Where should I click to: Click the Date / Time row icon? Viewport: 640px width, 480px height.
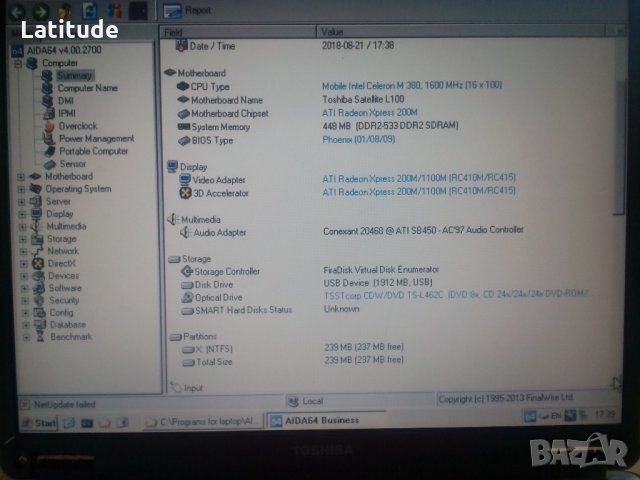182,46
